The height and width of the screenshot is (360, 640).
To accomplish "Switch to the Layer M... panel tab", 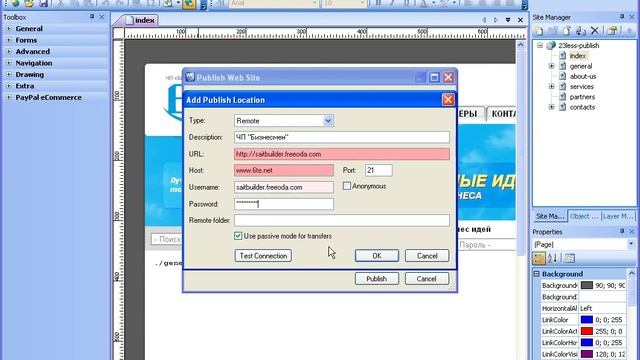I will click(618, 216).
